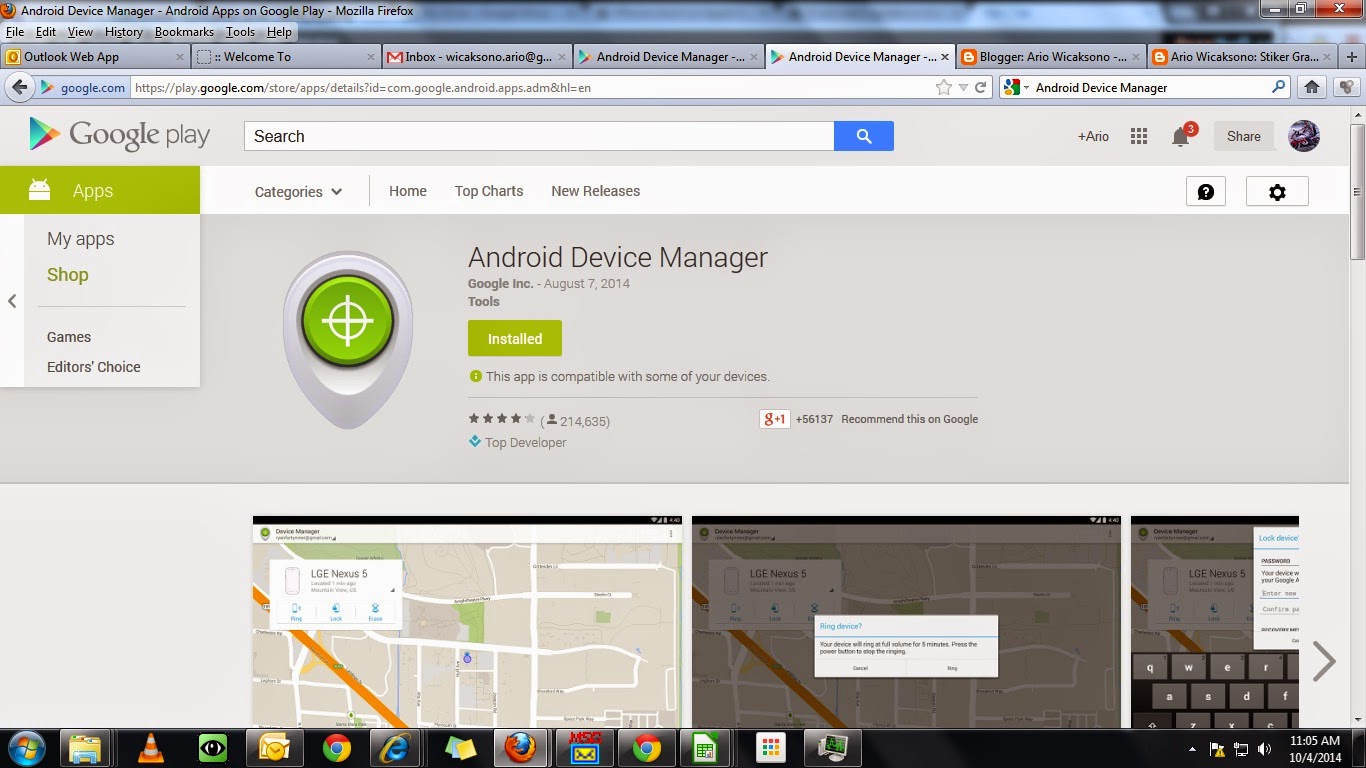1366x768 pixels.
Task: Open the Firefox Help menu
Action: coord(279,32)
